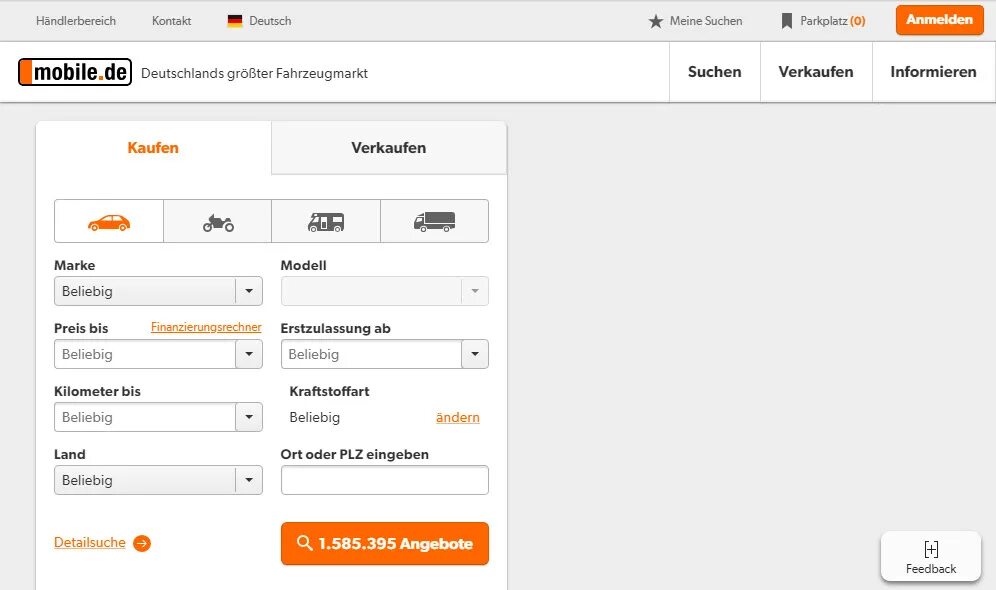The height and width of the screenshot is (590, 996).
Task: Focus the Ort oder PLZ input field
Action: coord(384,479)
